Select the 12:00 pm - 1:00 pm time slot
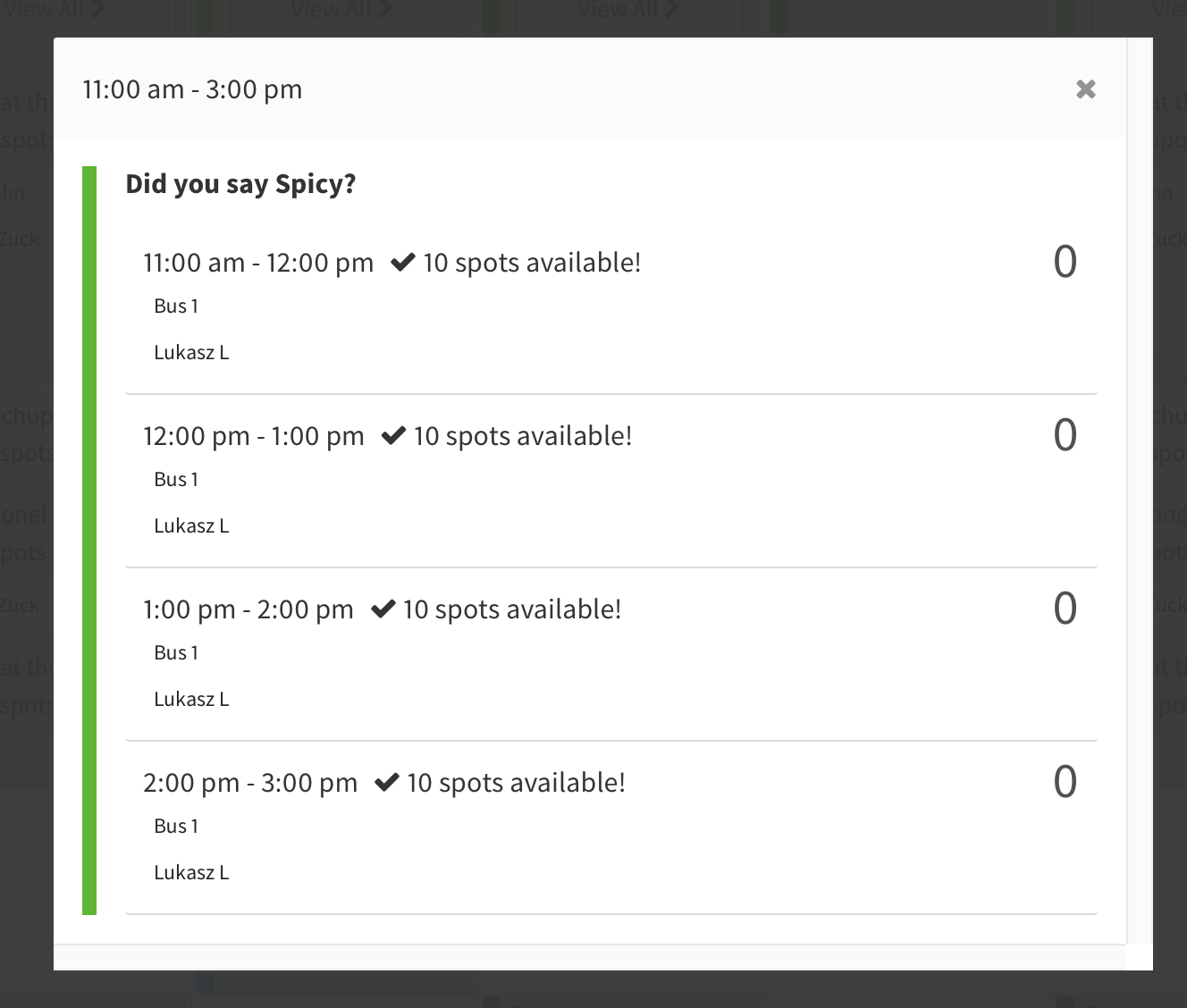 (x=611, y=481)
